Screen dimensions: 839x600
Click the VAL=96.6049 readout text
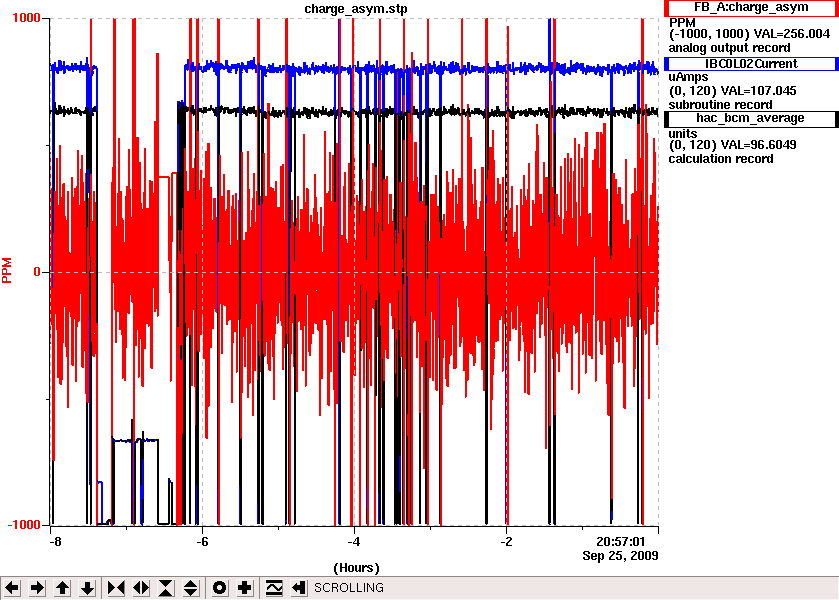point(759,145)
